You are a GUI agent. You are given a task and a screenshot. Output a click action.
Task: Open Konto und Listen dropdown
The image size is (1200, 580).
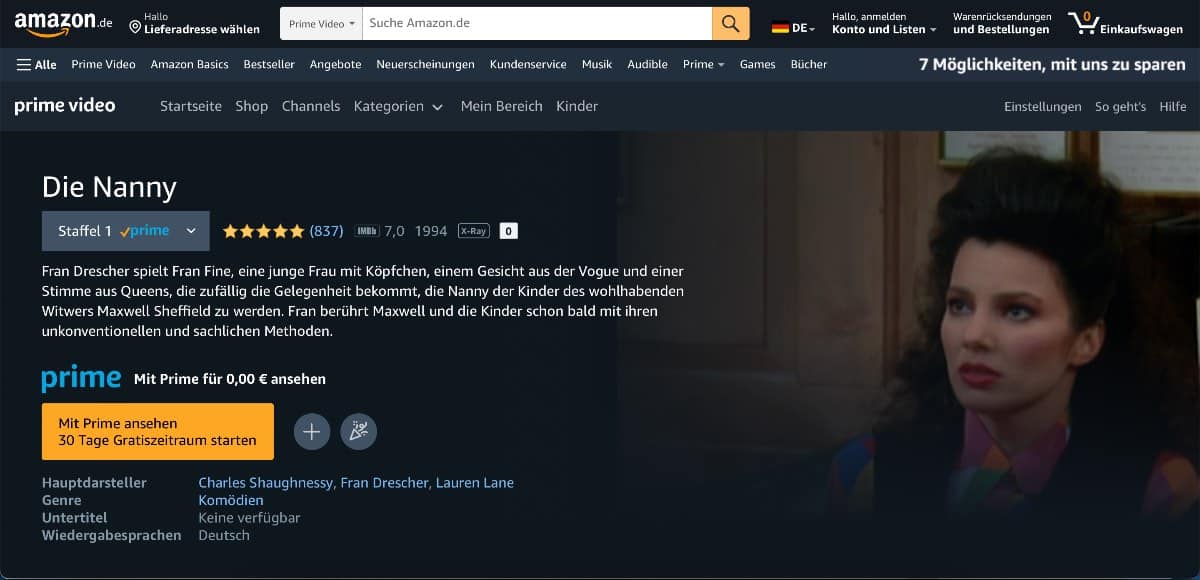[884, 23]
